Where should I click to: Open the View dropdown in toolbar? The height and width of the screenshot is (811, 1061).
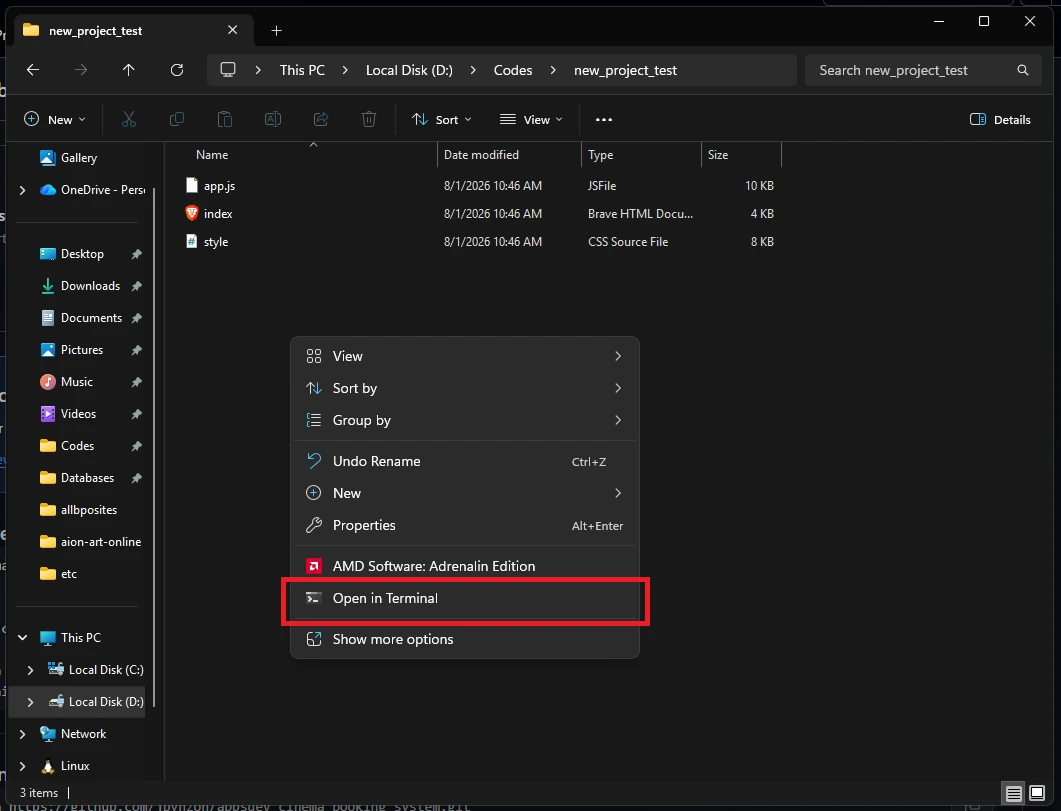531,120
